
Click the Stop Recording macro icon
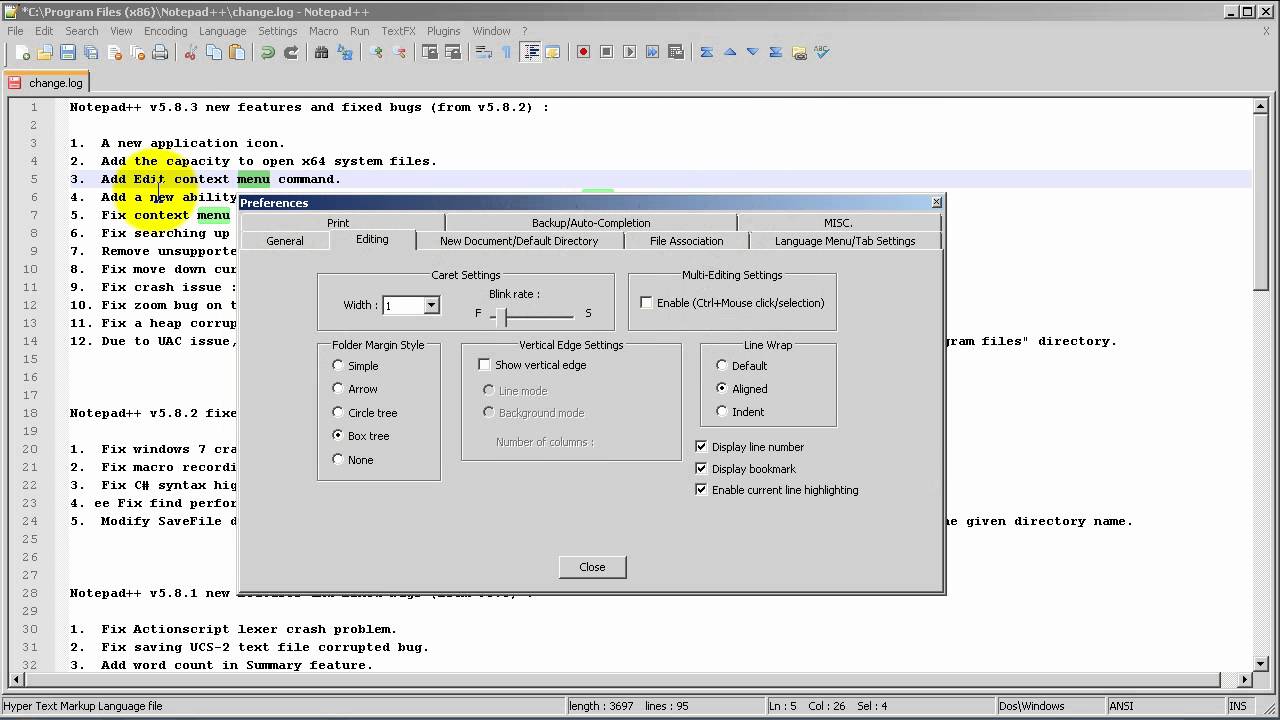pos(606,52)
